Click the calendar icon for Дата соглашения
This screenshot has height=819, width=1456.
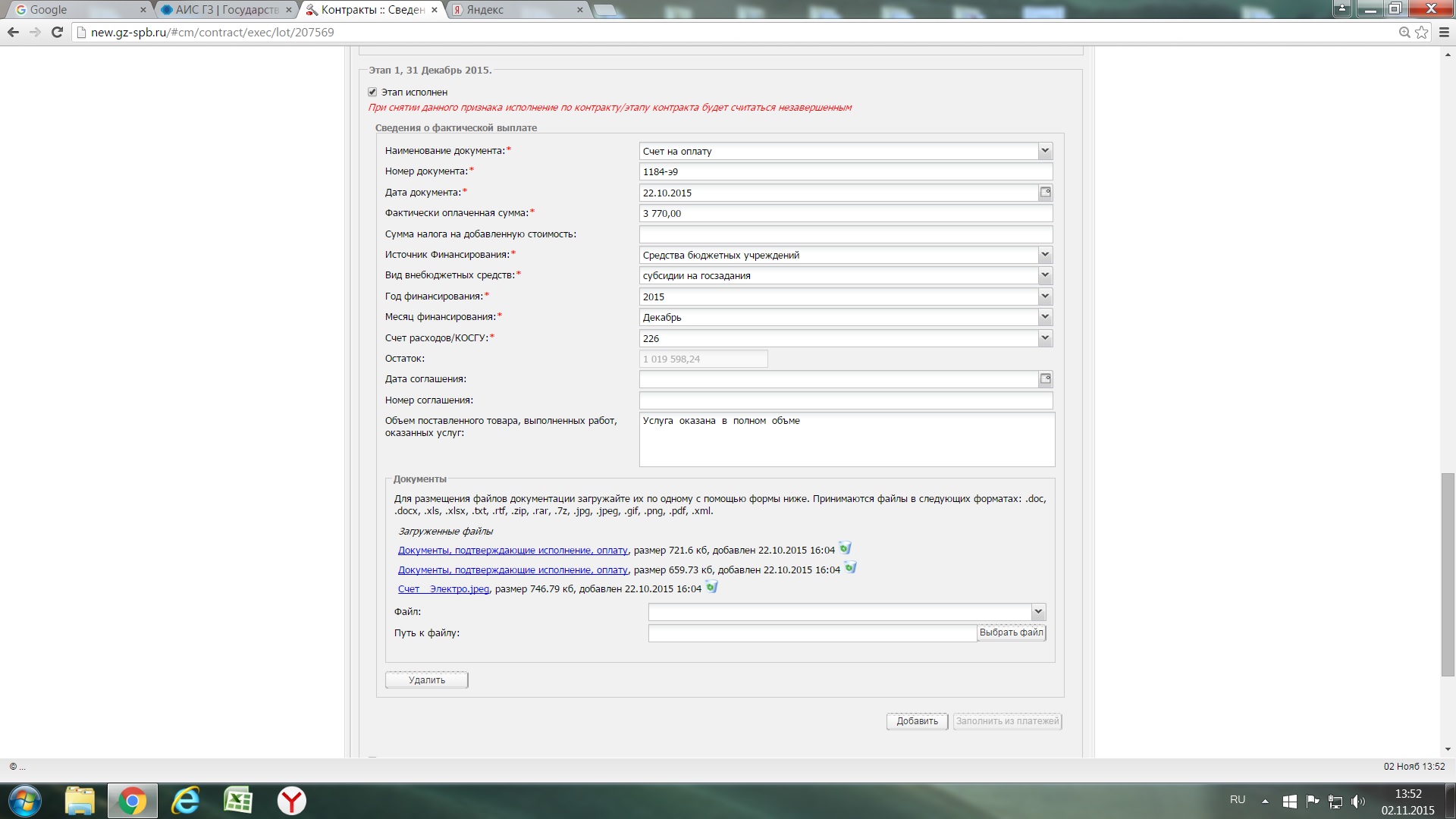pos(1045,379)
